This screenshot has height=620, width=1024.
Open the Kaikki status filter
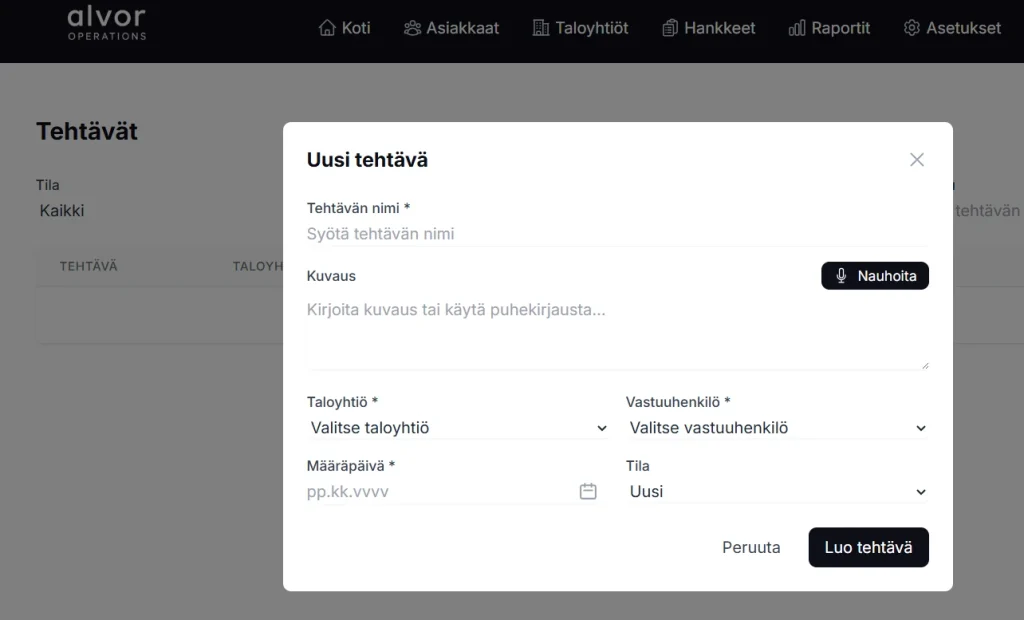tap(62, 211)
